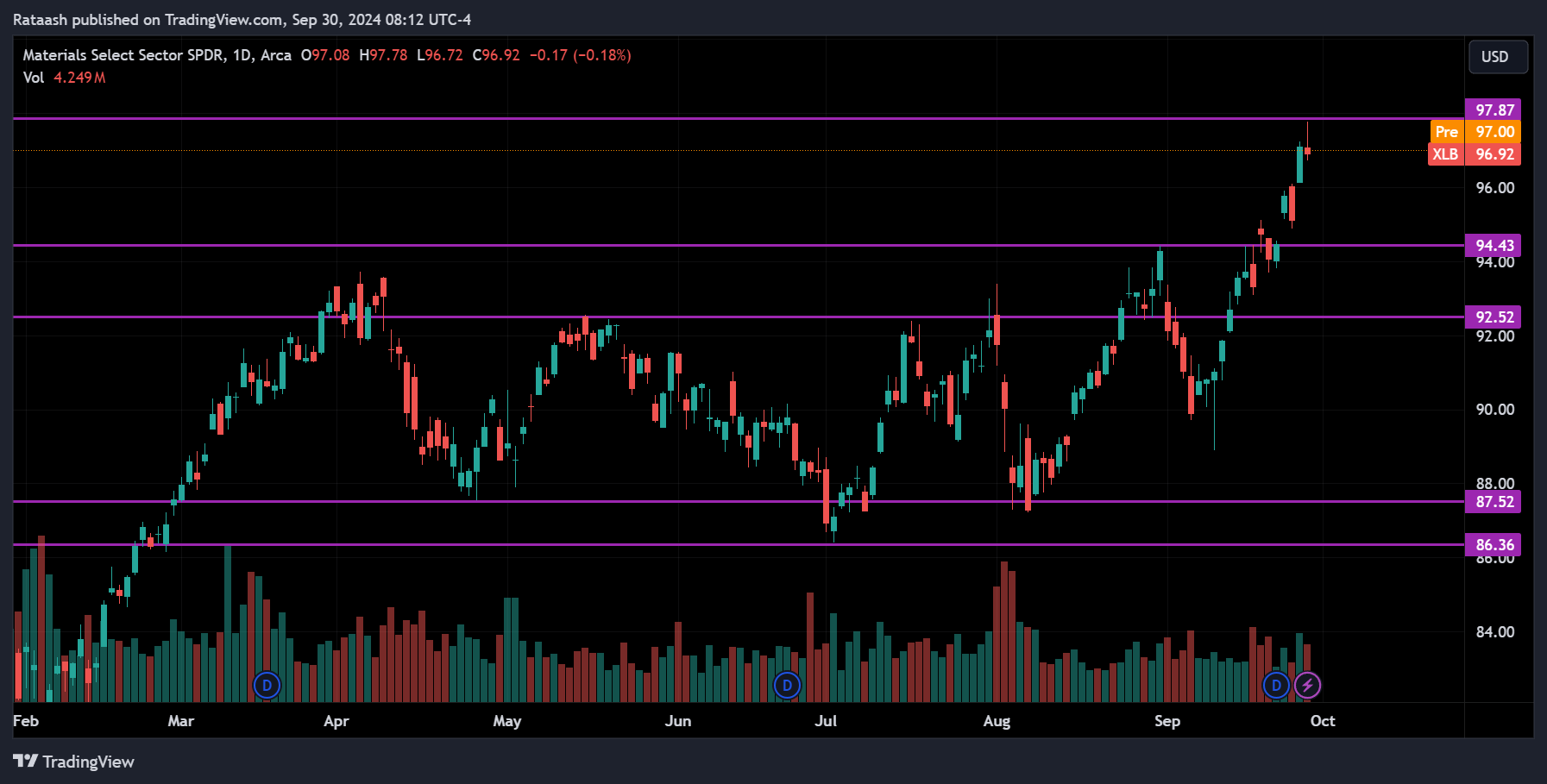This screenshot has width=1547, height=784.
Task: Click the Apr label on time axis
Action: tap(336, 721)
